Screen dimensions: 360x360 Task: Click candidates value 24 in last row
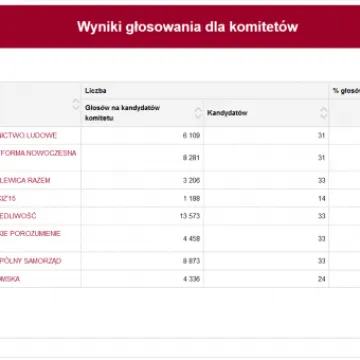321,279
